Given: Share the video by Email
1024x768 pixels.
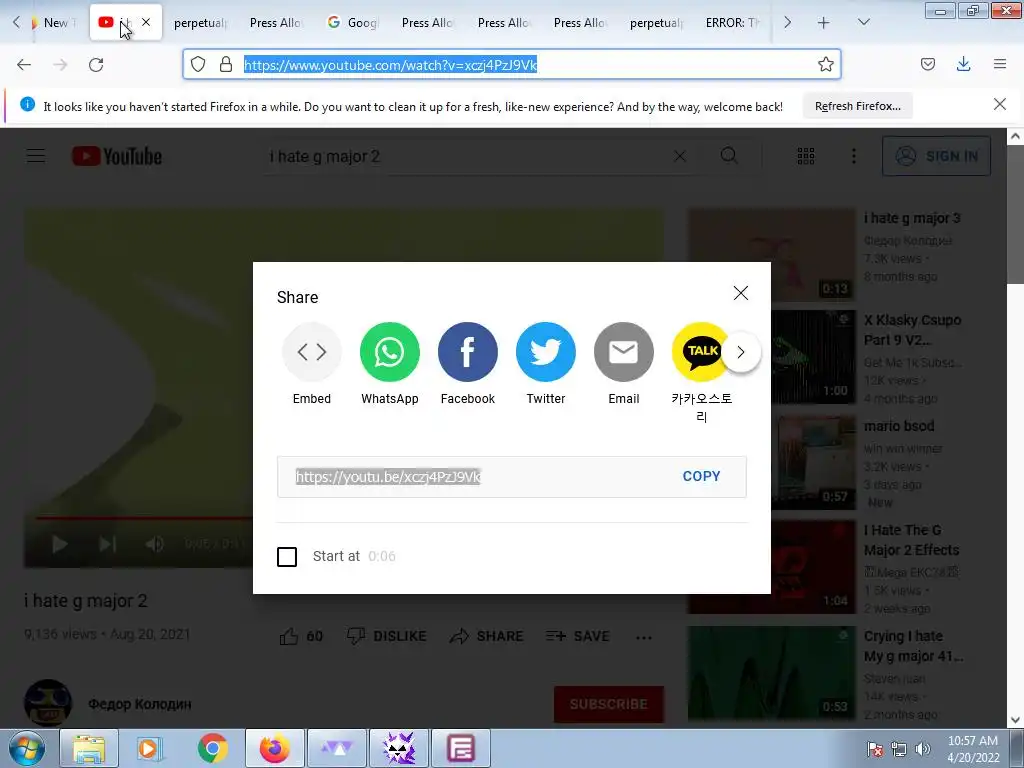Looking at the screenshot, I should coord(624,352).
